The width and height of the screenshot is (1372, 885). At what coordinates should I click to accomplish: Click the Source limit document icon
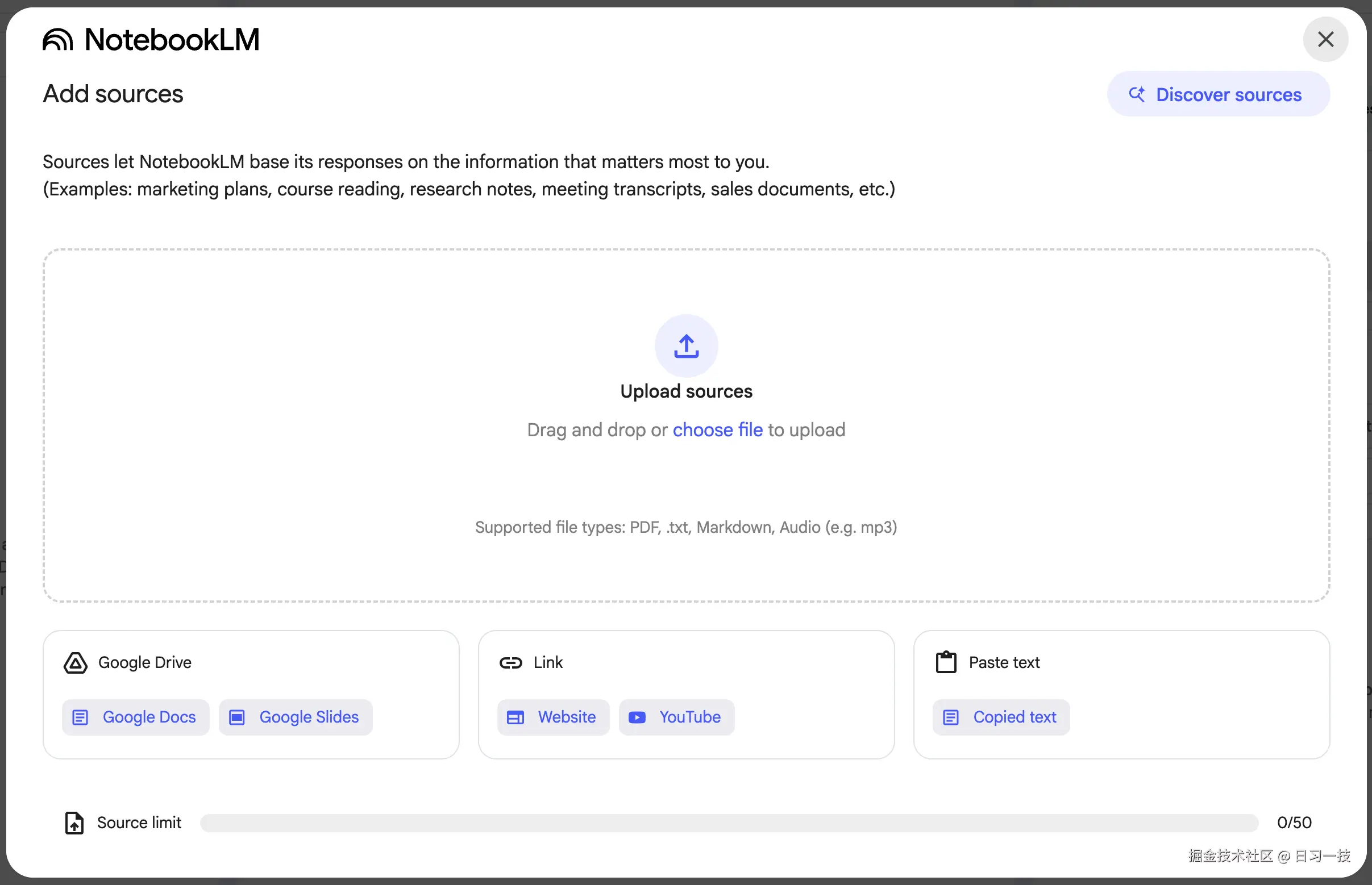pyautogui.click(x=74, y=823)
